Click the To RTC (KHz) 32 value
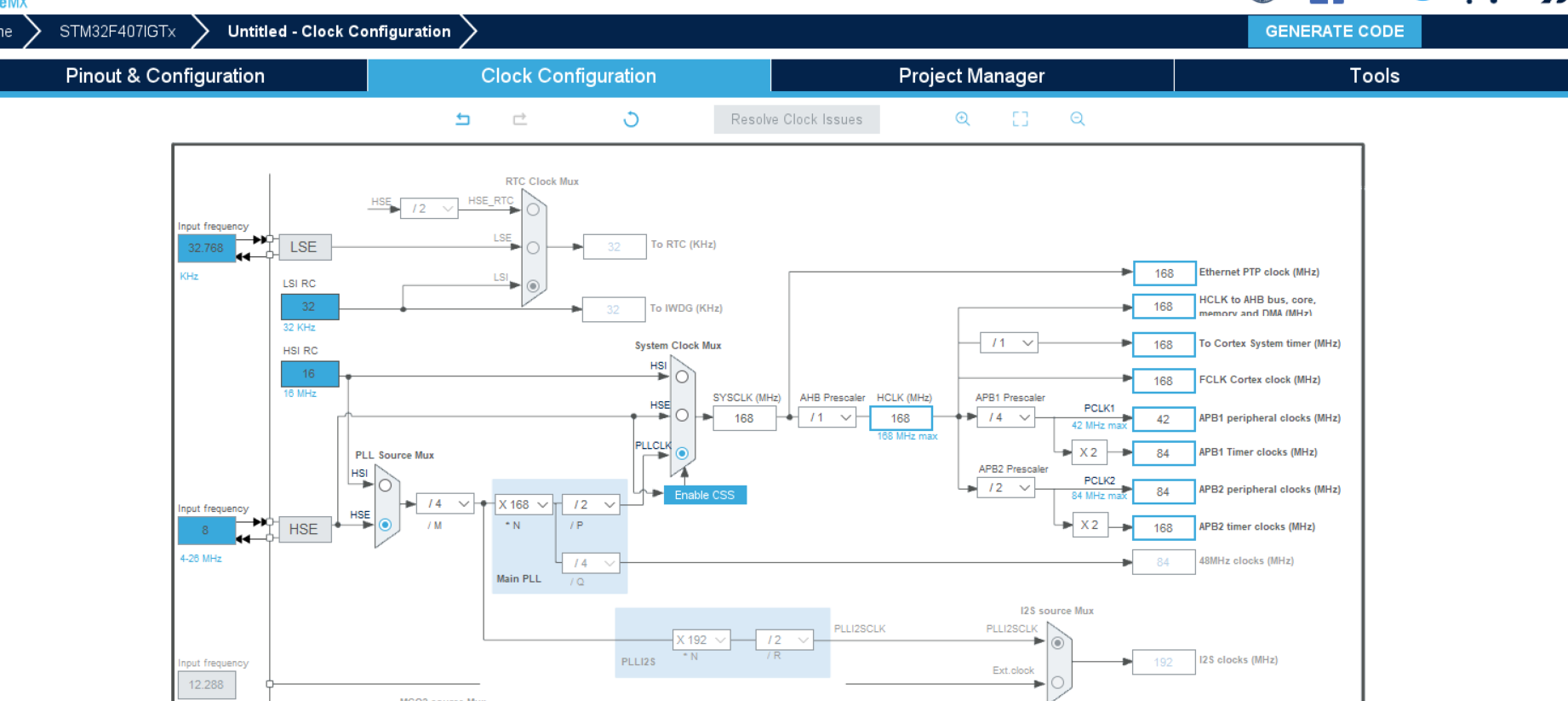 615,247
